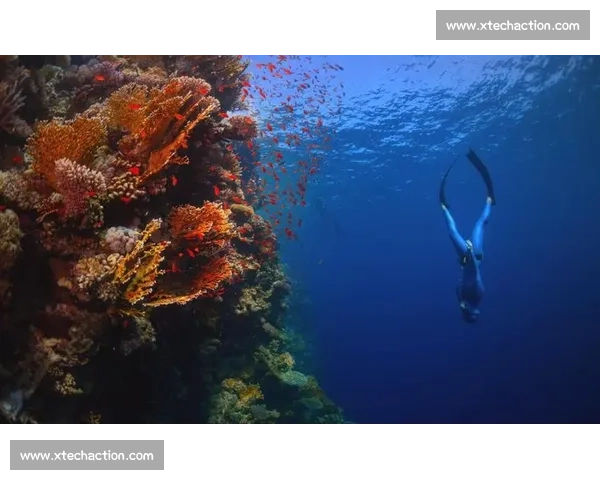Select the diver's black fins
This screenshot has height=480, width=600.
point(480,172)
